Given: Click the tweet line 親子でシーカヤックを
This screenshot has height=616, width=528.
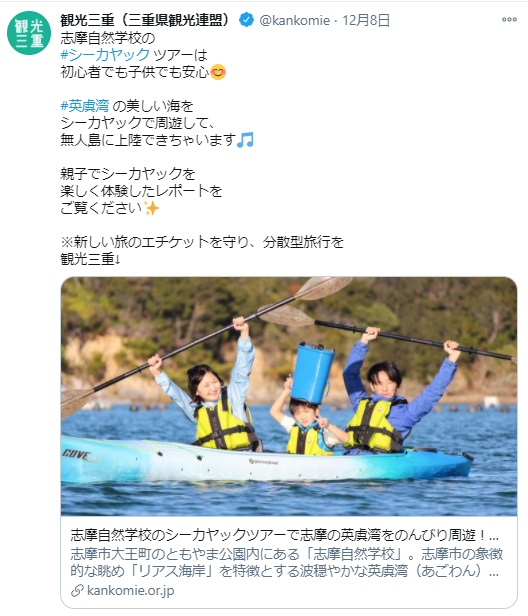Looking at the screenshot, I should pyautogui.click(x=128, y=174).
